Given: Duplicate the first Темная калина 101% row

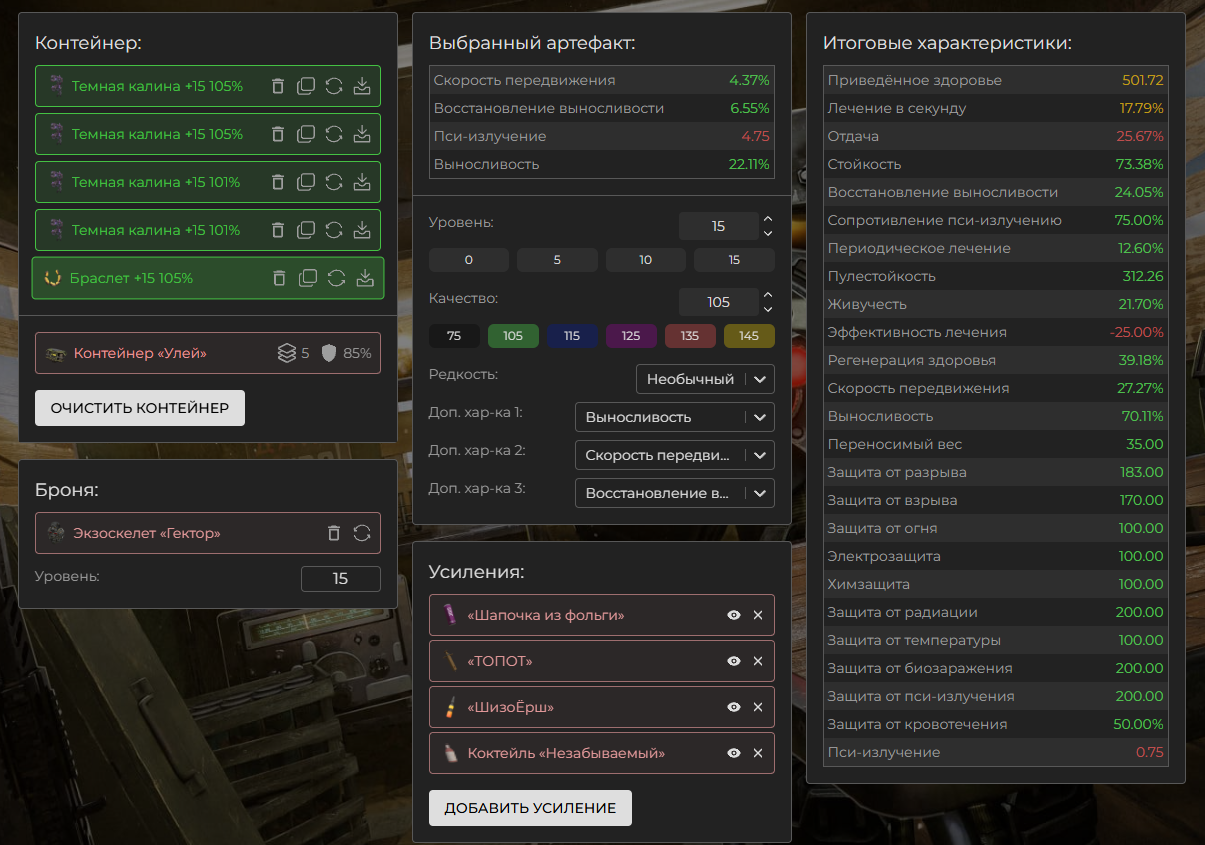Looking at the screenshot, I should click(306, 182).
